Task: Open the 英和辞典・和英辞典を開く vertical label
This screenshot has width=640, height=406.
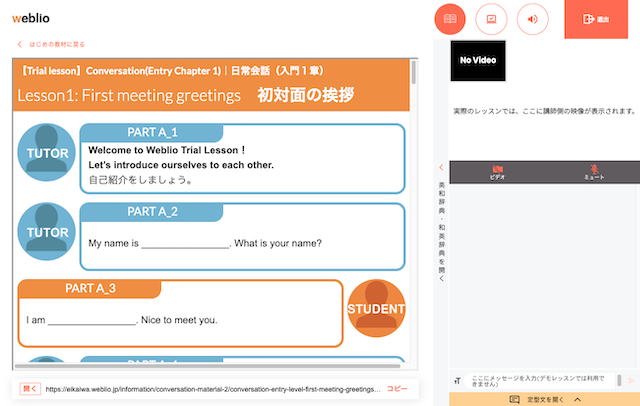Action: [x=441, y=231]
